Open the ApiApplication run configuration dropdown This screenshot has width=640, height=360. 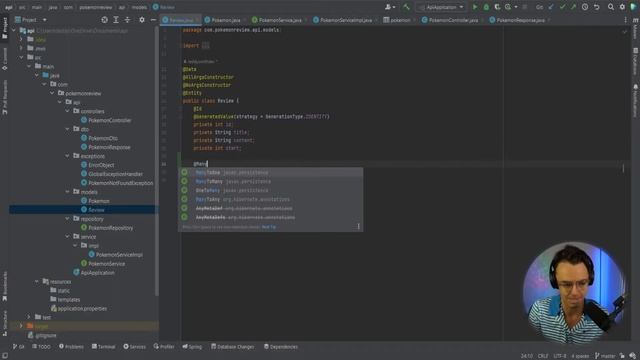click(441, 7)
